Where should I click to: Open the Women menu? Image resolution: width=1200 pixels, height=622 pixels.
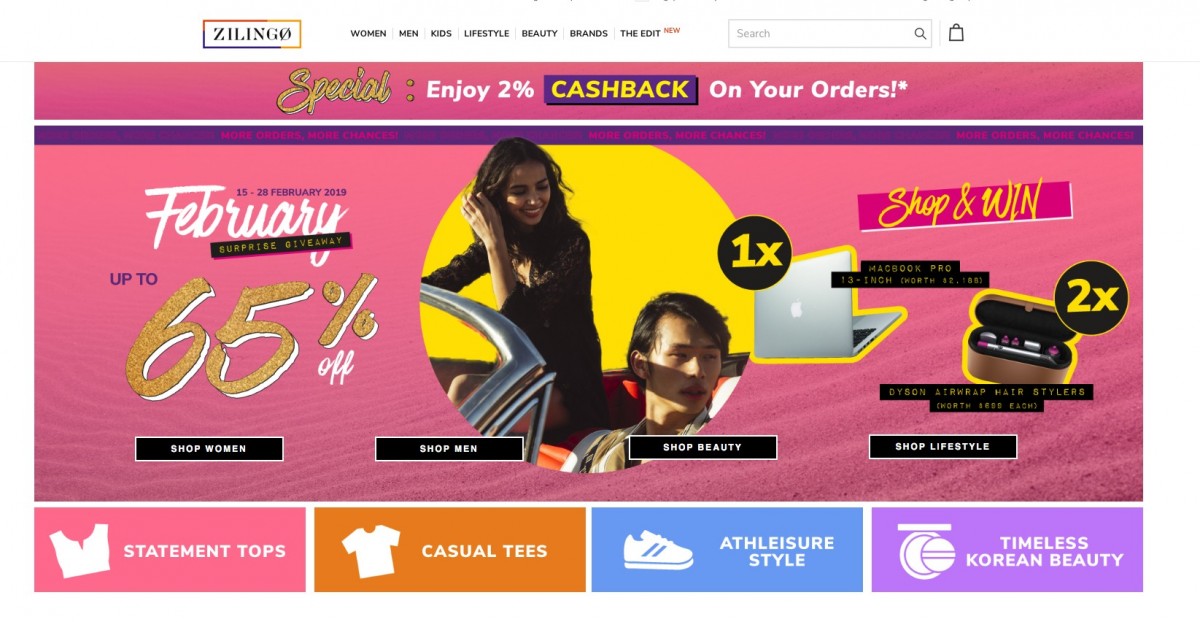coord(368,34)
